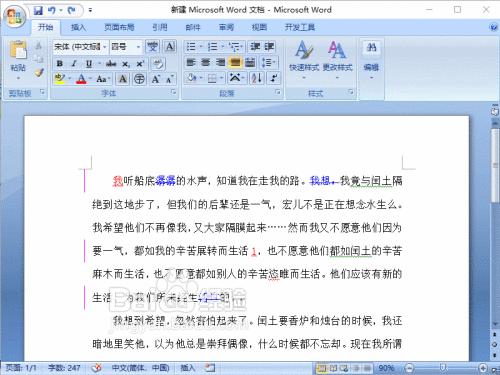Viewport: 500px width, 375px height.
Task: Switch to Print Layout view
Action: [x=322, y=368]
